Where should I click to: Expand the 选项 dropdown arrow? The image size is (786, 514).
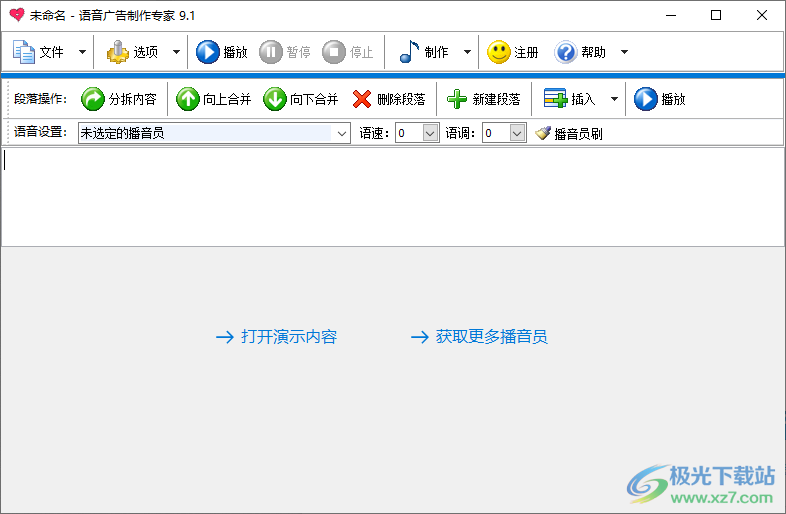coord(176,52)
